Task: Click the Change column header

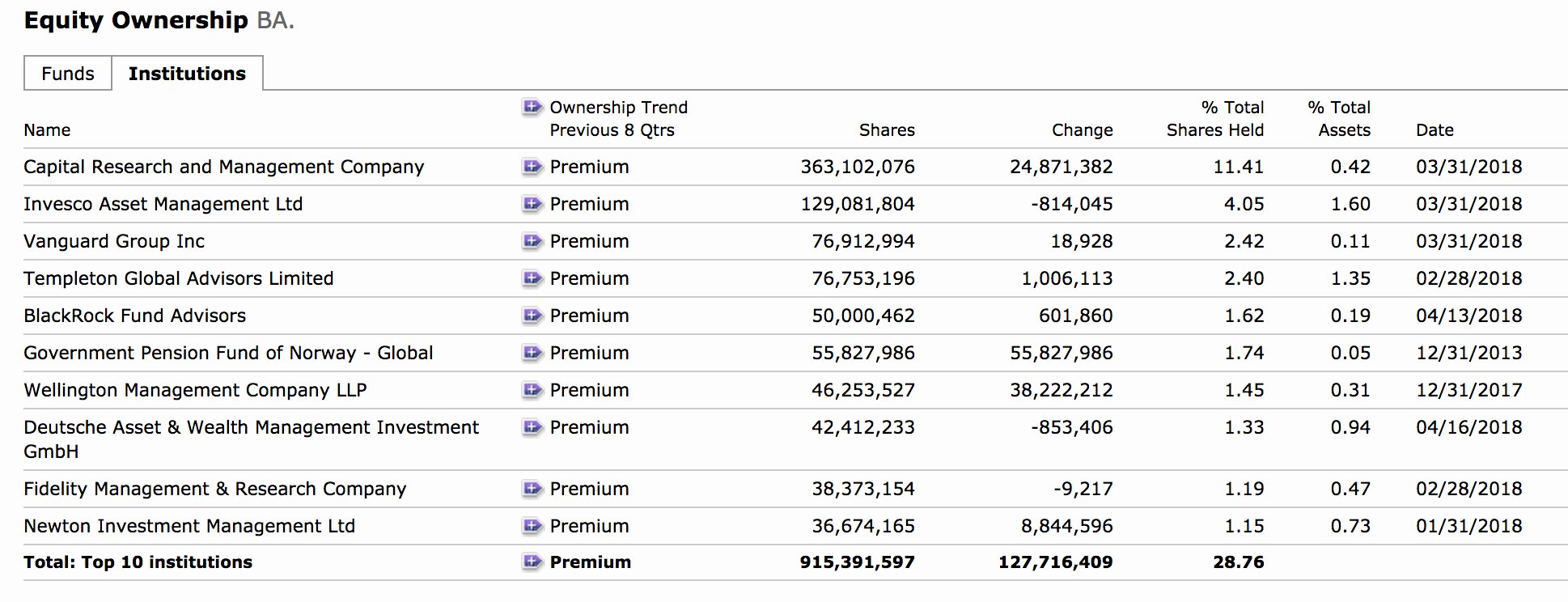Action: (1082, 129)
